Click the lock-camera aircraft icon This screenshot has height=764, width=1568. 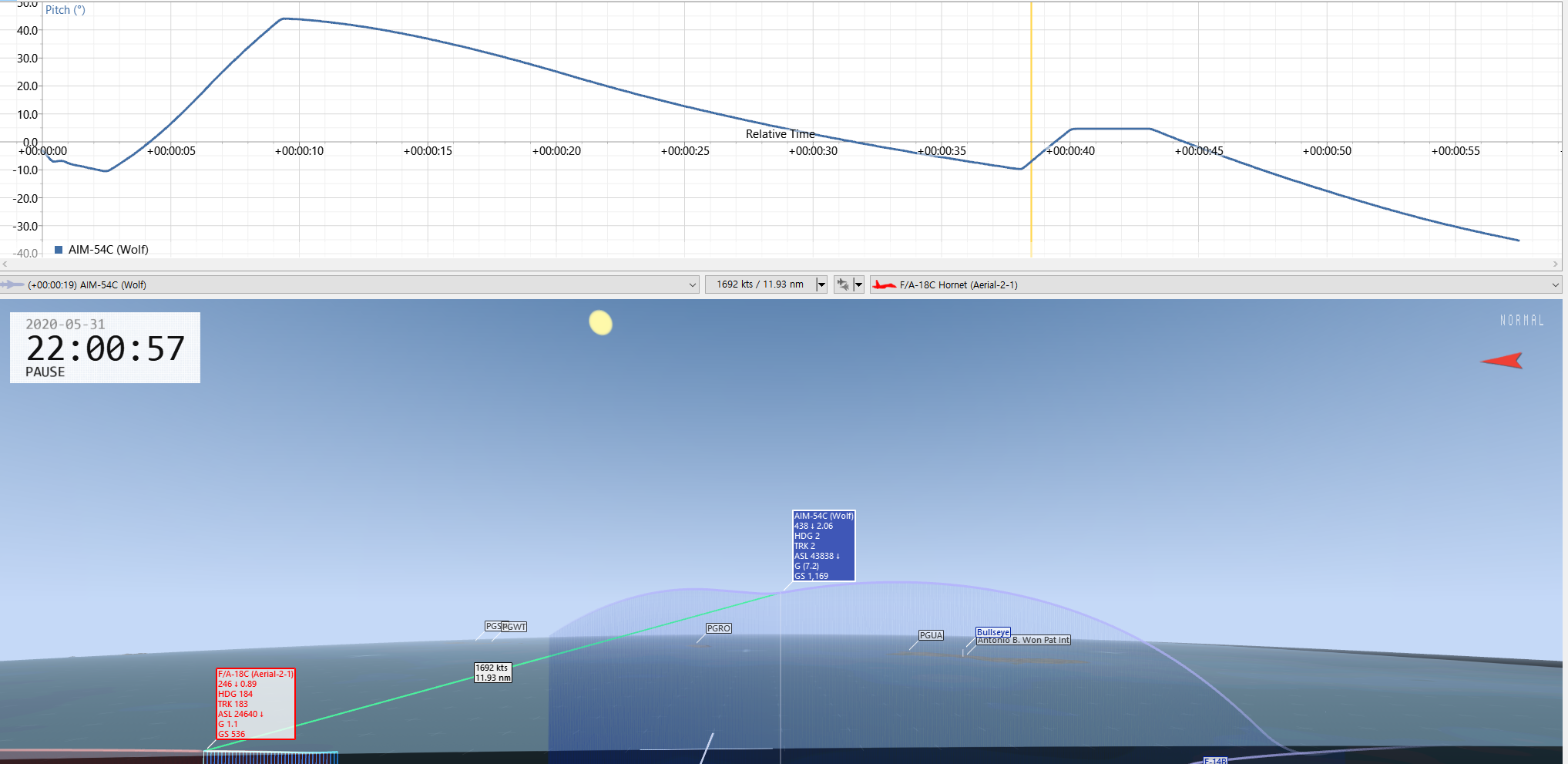(x=843, y=284)
